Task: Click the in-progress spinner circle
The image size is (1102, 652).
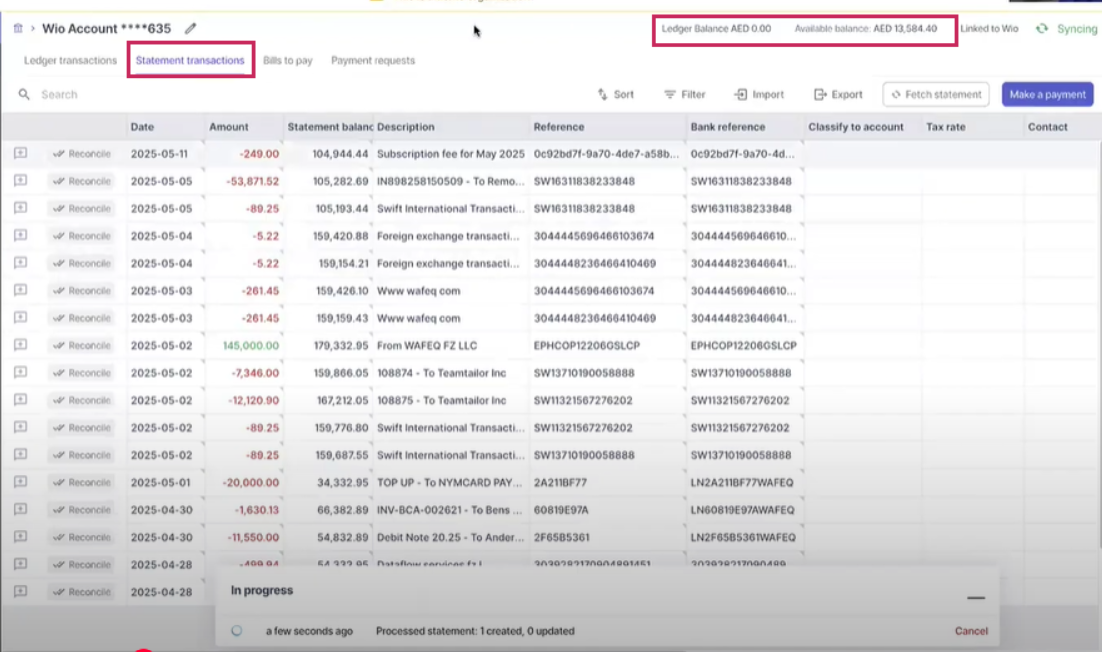Action: [237, 631]
